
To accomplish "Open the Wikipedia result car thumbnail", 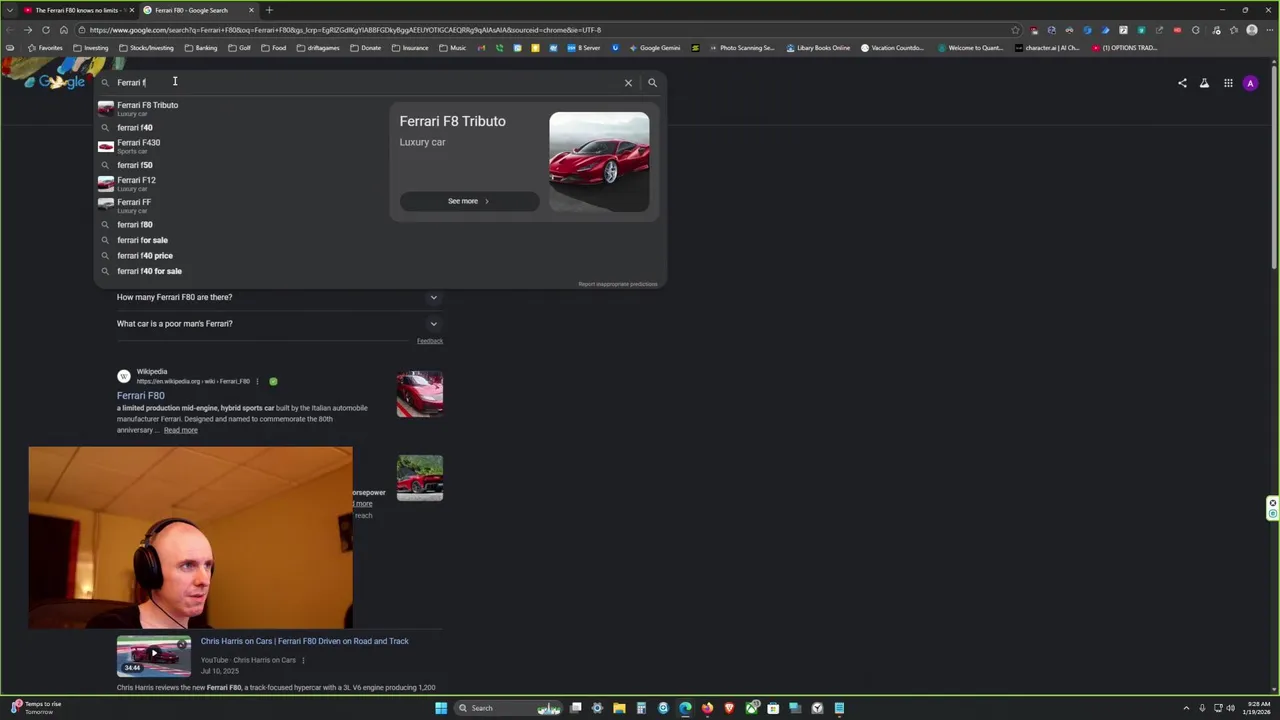I will 420,394.
